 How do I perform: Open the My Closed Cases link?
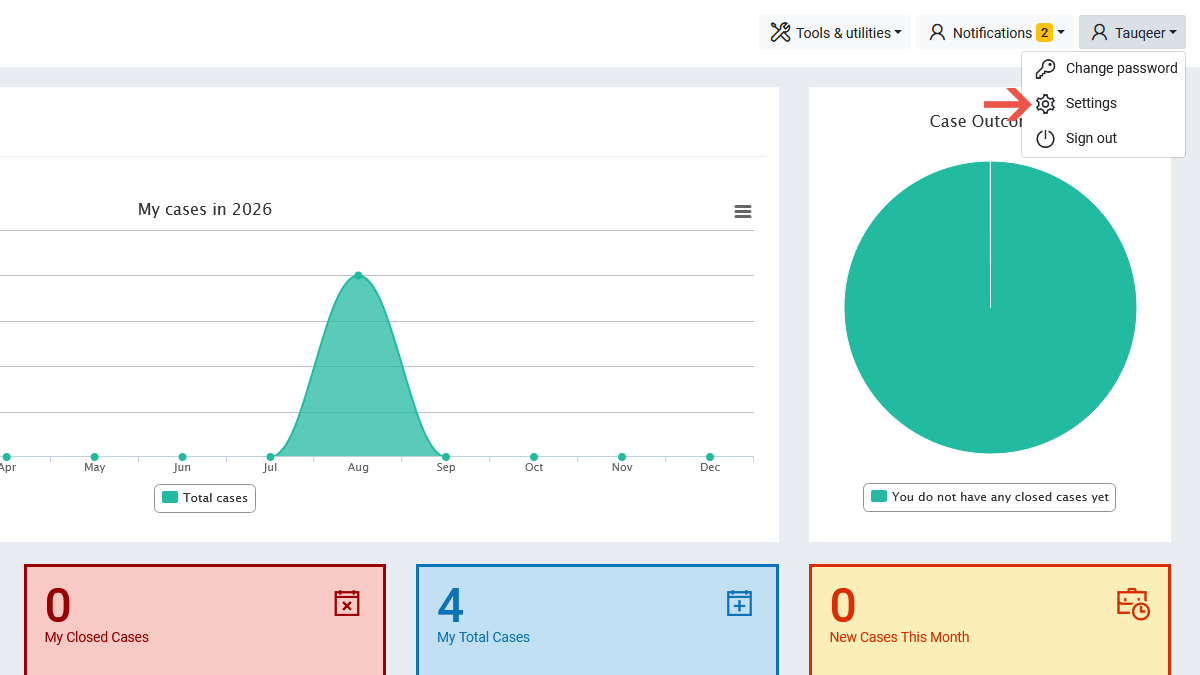[x=97, y=637]
